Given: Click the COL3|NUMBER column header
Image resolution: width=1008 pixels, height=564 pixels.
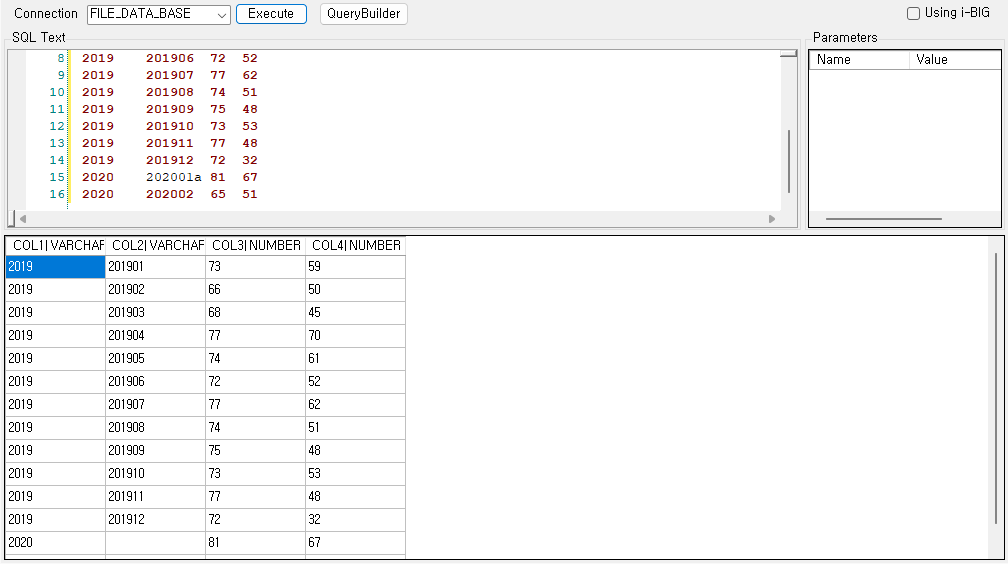Looking at the screenshot, I should point(255,245).
